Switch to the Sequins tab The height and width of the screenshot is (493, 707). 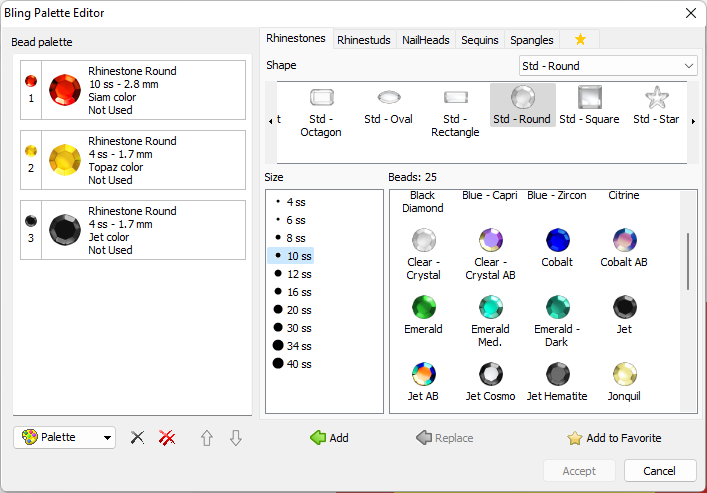(479, 40)
